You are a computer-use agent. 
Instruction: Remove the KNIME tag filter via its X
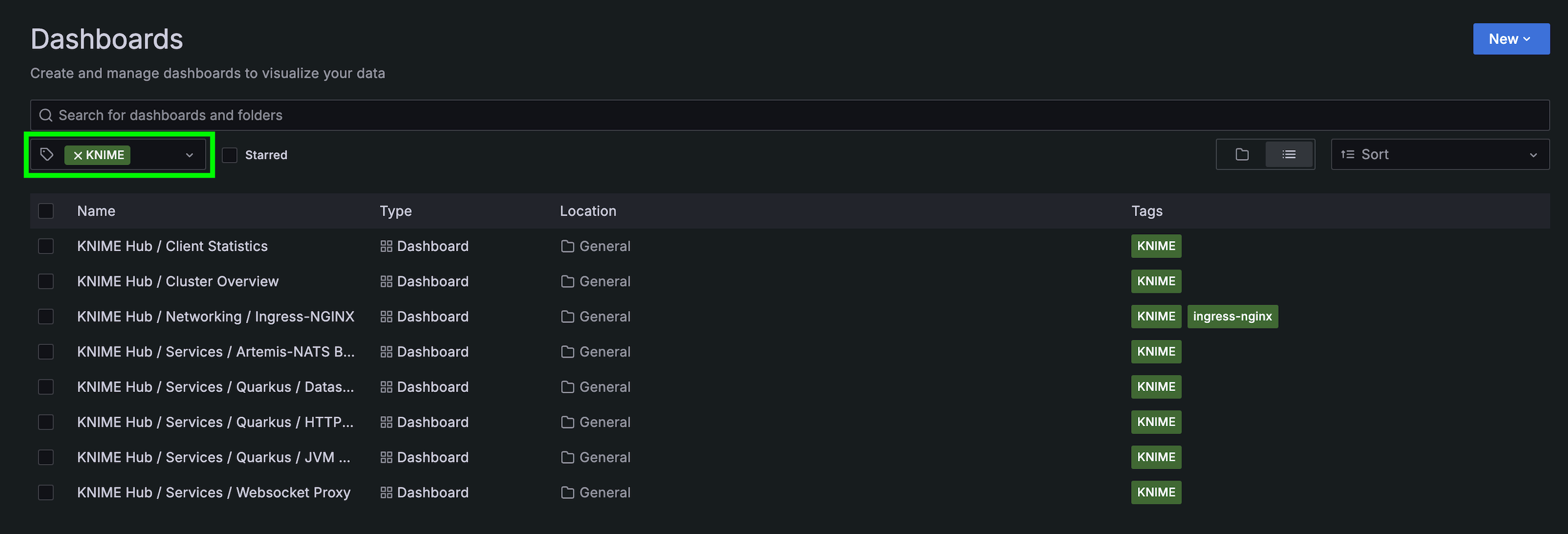click(x=79, y=156)
